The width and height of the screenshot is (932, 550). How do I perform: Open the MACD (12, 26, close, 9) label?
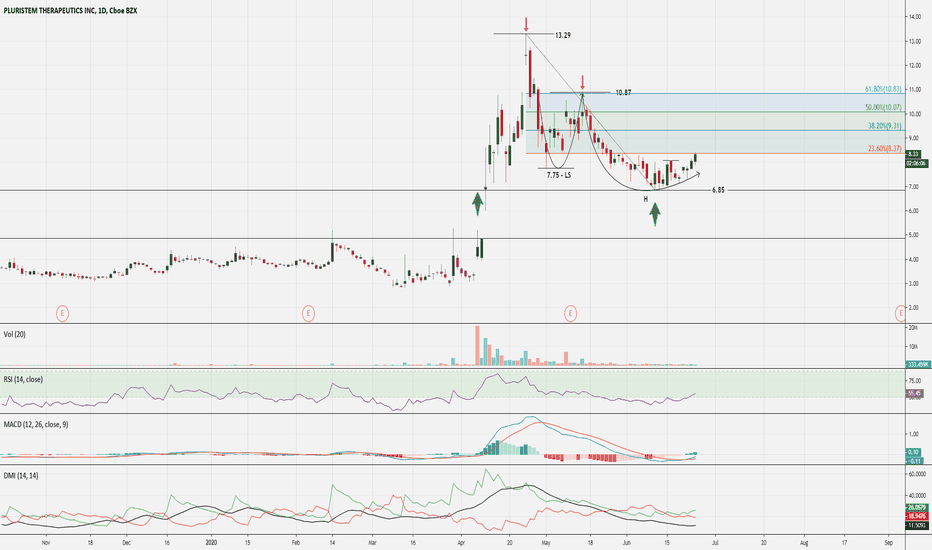(36, 425)
